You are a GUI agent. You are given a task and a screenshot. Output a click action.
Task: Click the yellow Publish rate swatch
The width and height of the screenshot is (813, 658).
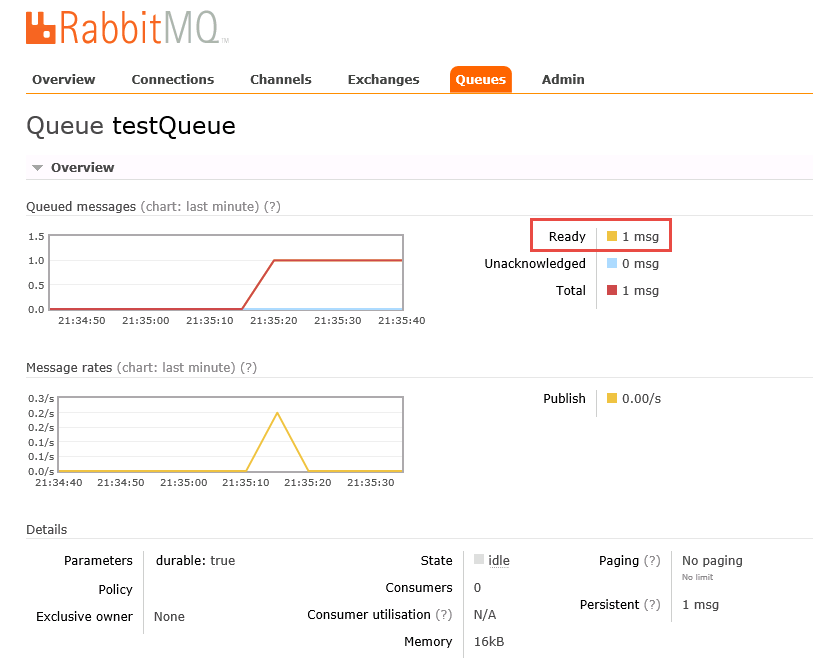coord(612,399)
